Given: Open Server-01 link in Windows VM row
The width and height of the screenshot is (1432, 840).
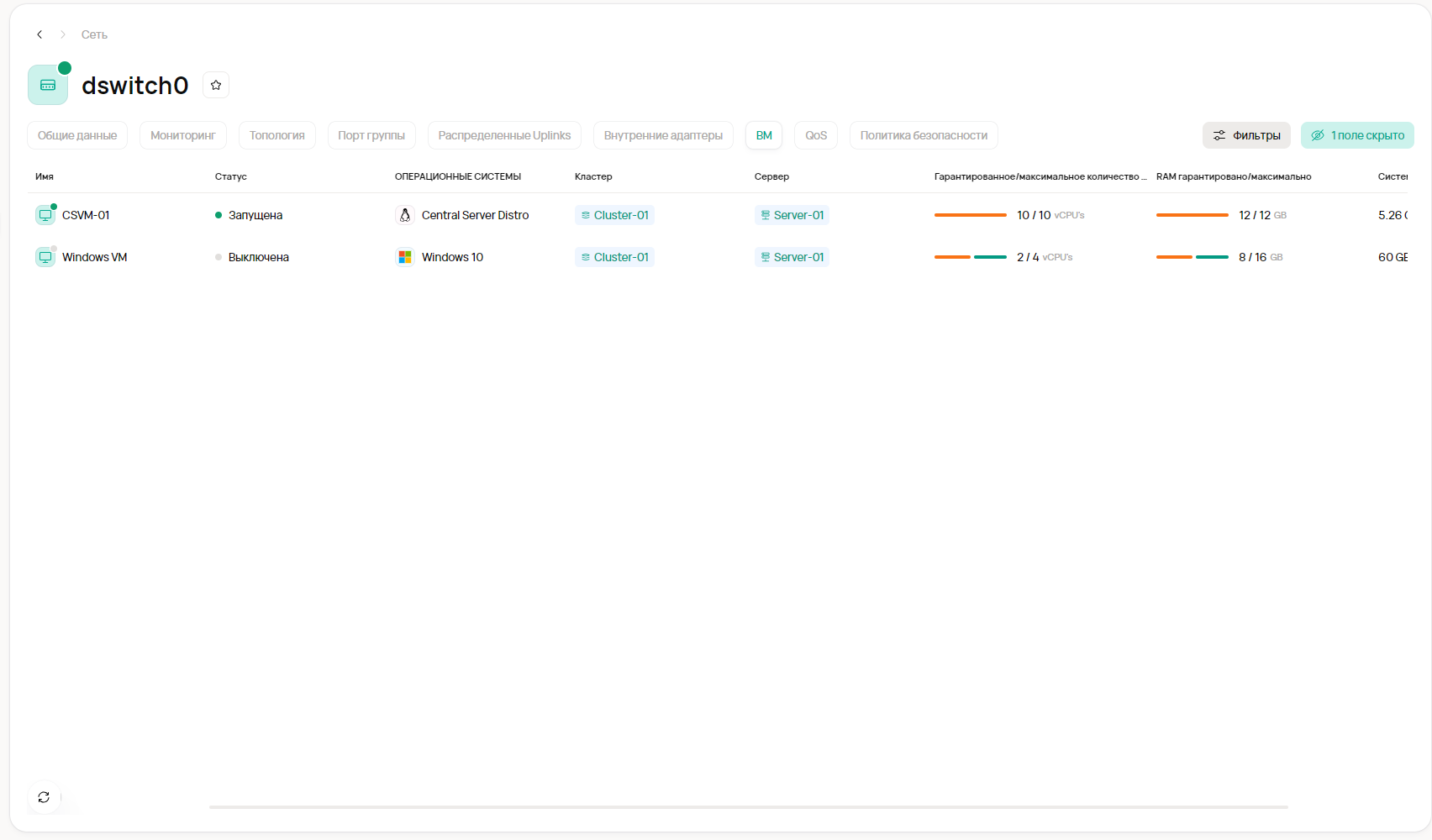Looking at the screenshot, I should click(792, 257).
